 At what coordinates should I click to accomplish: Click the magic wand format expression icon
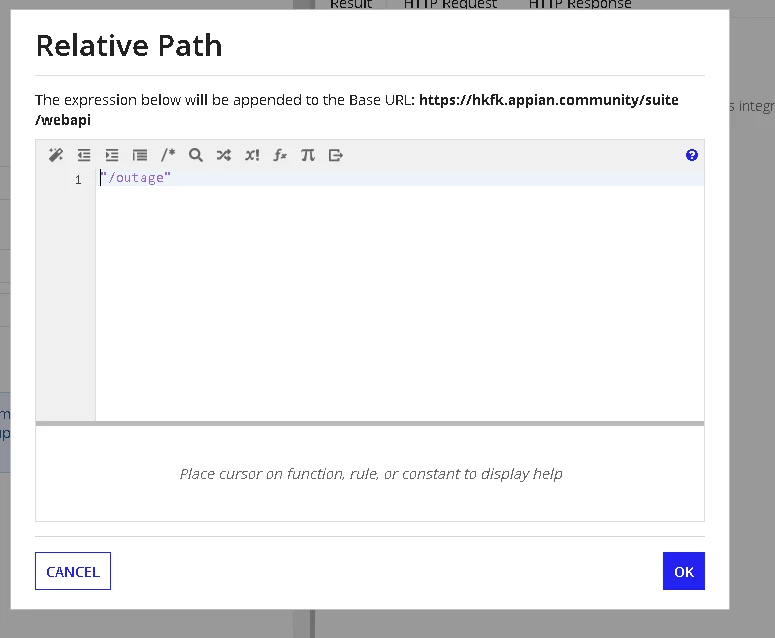tap(56, 155)
